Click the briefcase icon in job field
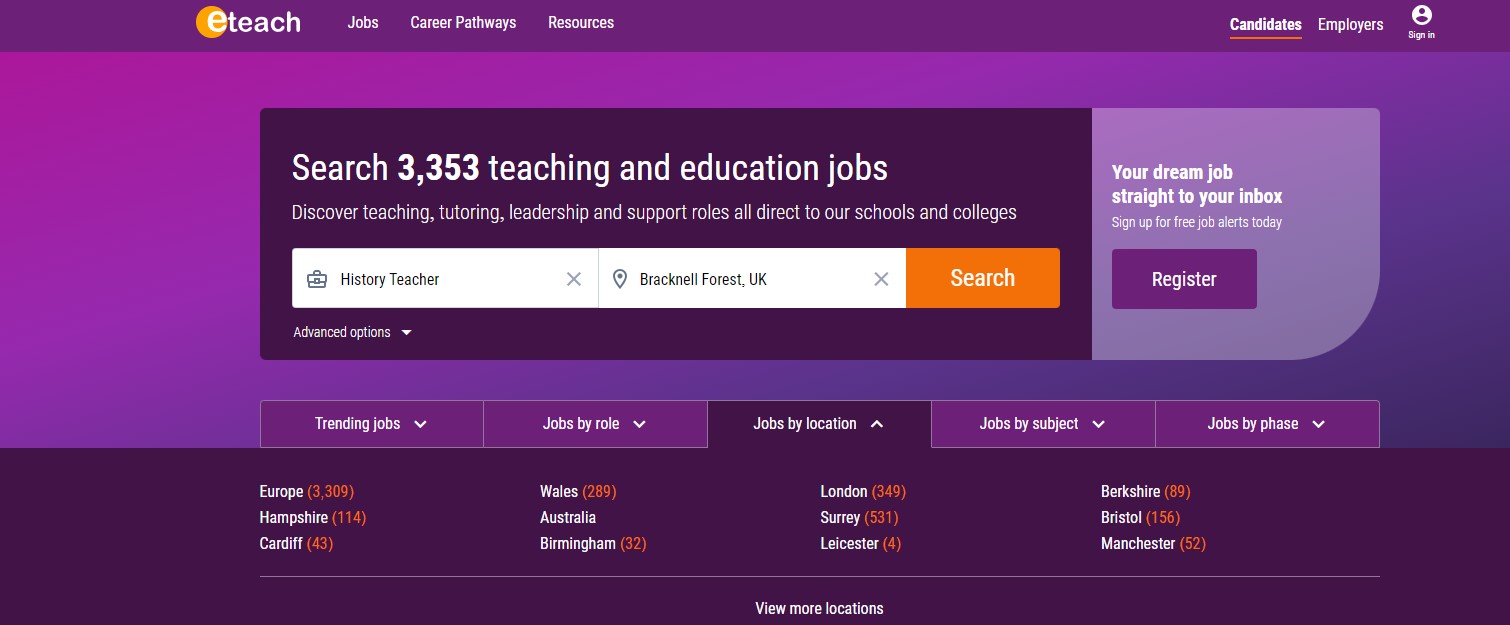The height and width of the screenshot is (625, 1510). (317, 279)
